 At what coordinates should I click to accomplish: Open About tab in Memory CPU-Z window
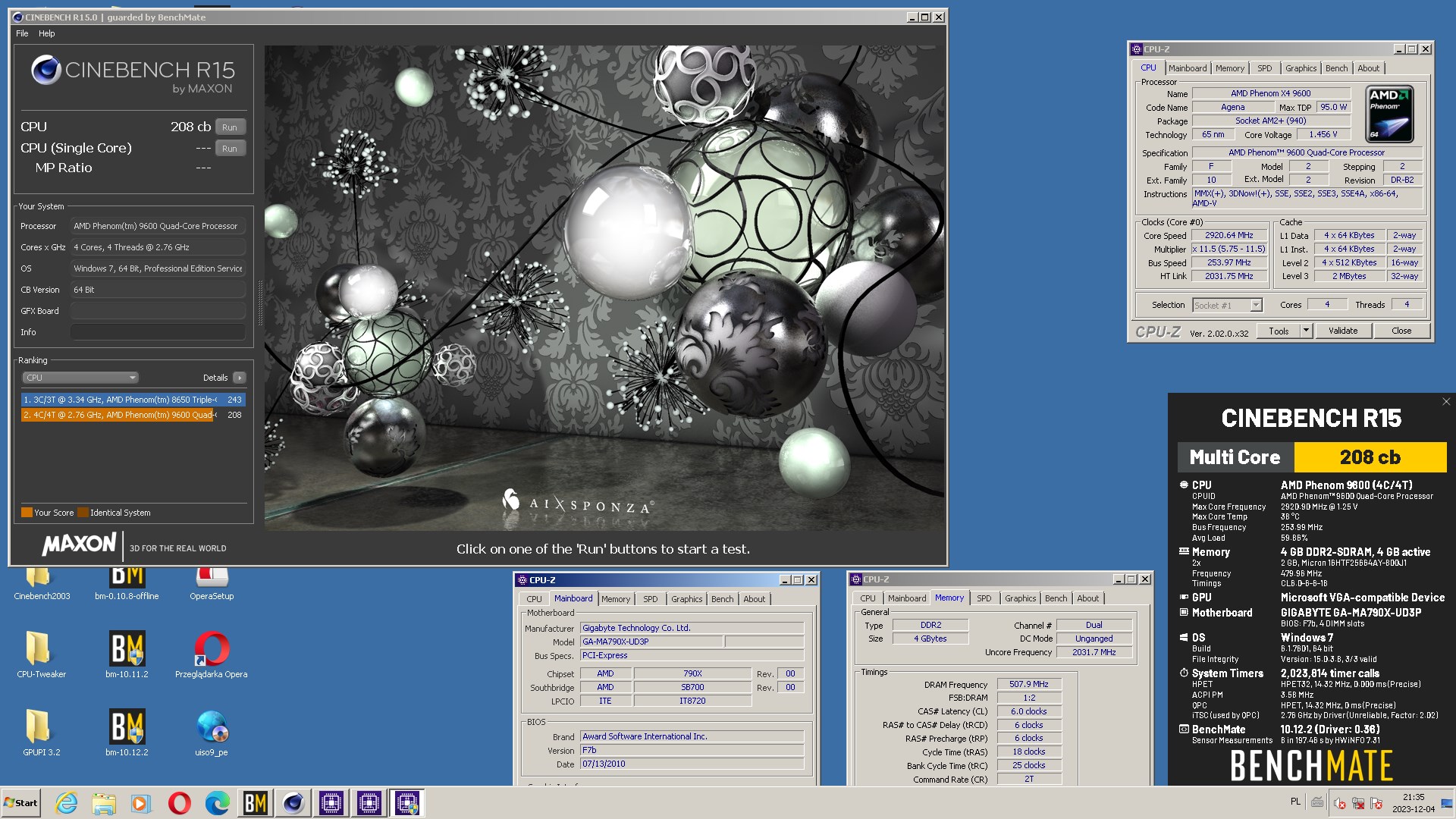point(1087,598)
